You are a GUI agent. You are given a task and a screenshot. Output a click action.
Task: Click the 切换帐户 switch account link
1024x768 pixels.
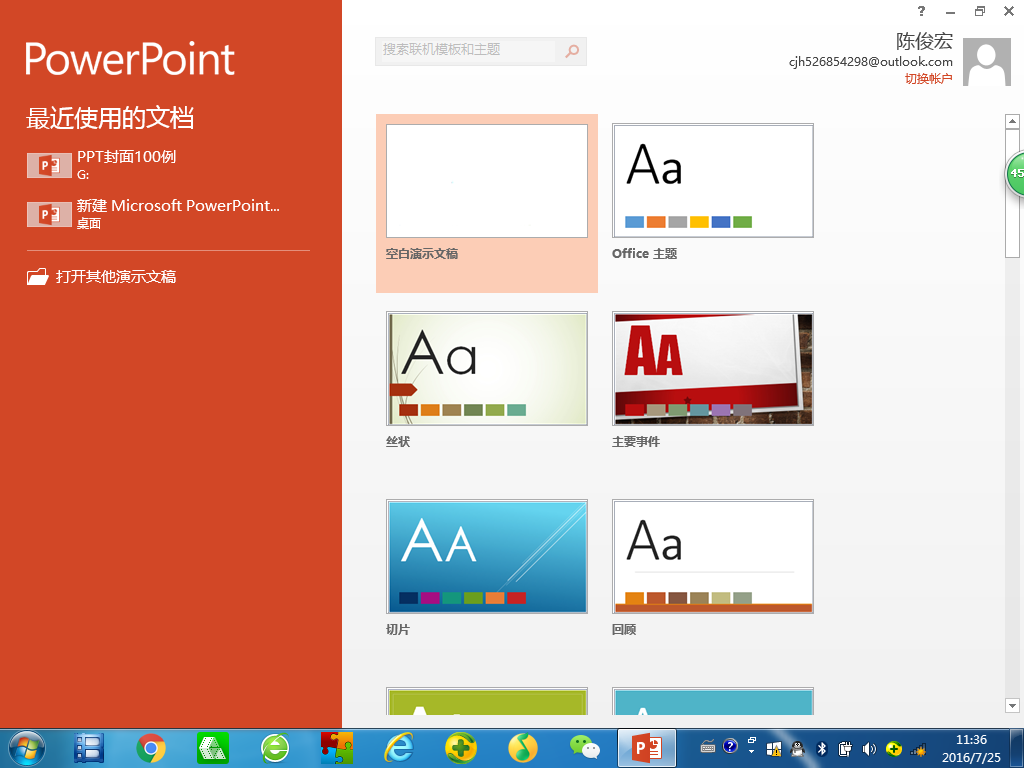click(x=928, y=79)
